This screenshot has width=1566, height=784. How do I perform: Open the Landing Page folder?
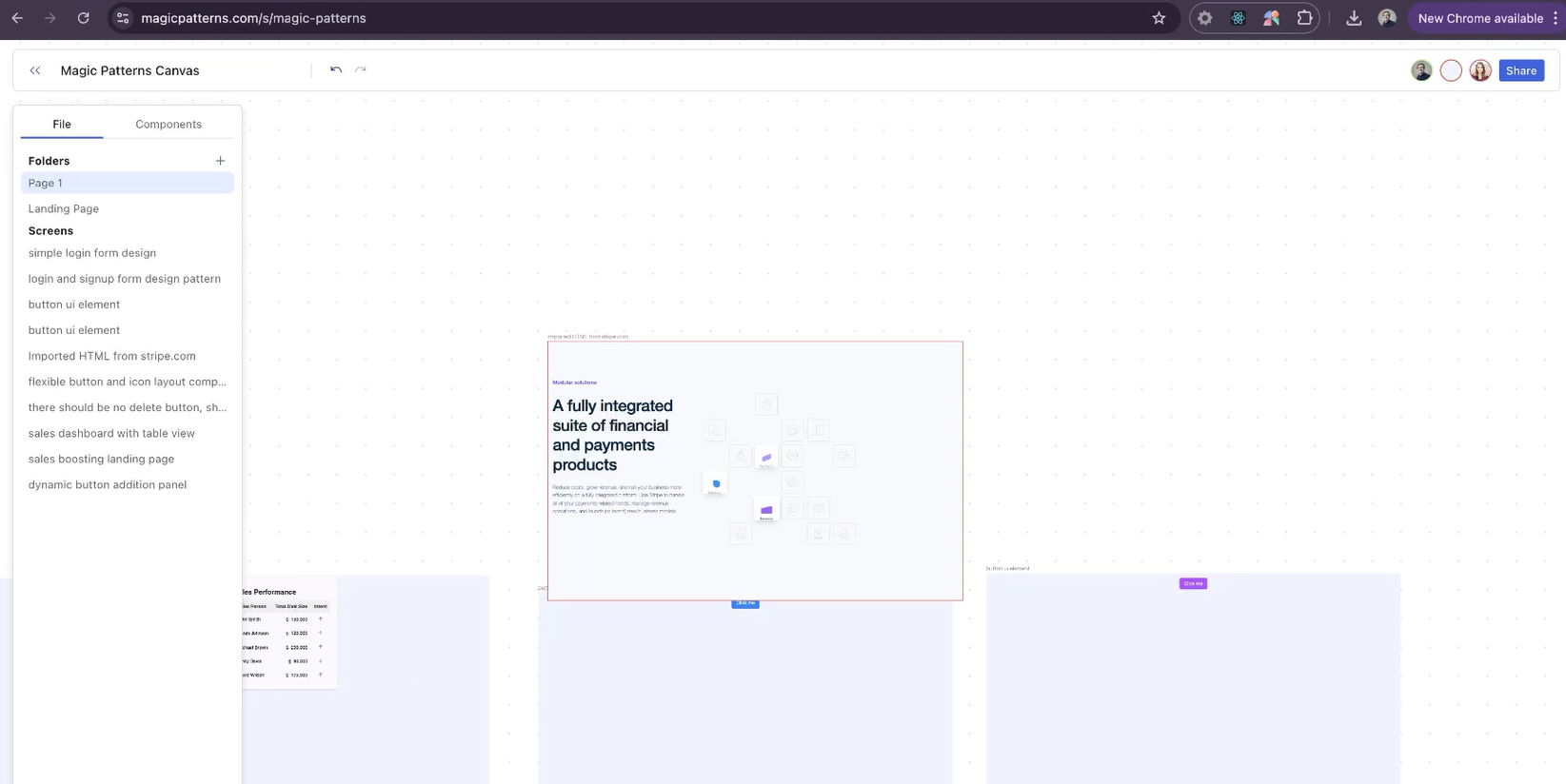pos(128,208)
